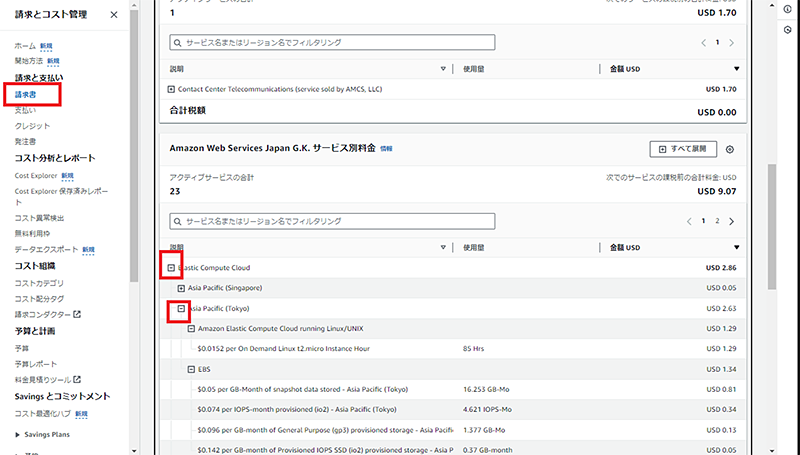The width and height of the screenshot is (800, 455).
Task: Click 新規 badge next to Cost Explorer
Action: pos(67,175)
